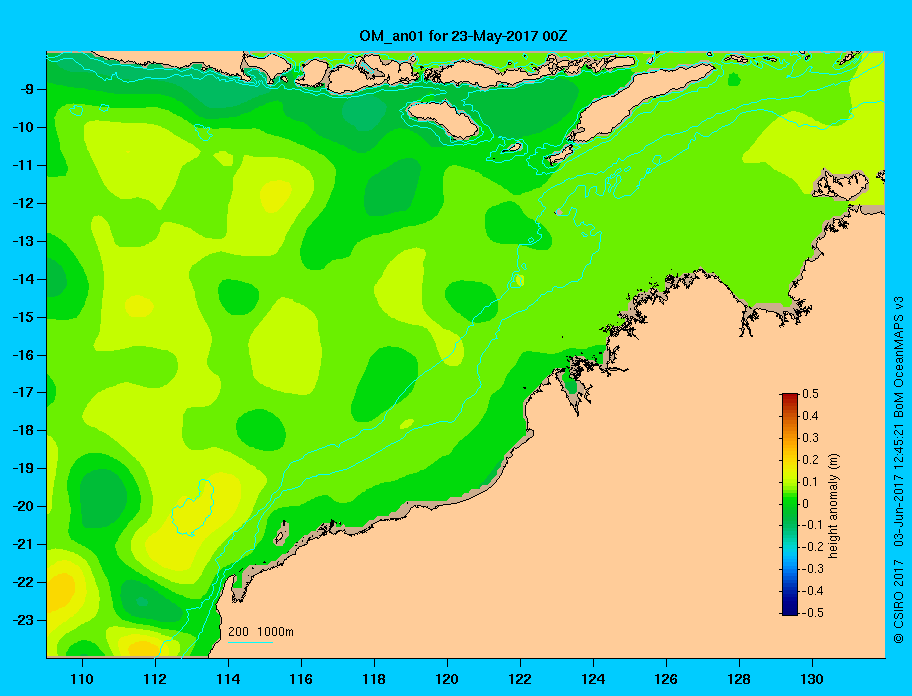Click longitude axis label 114
The width and height of the screenshot is (912, 696).
tap(228, 679)
